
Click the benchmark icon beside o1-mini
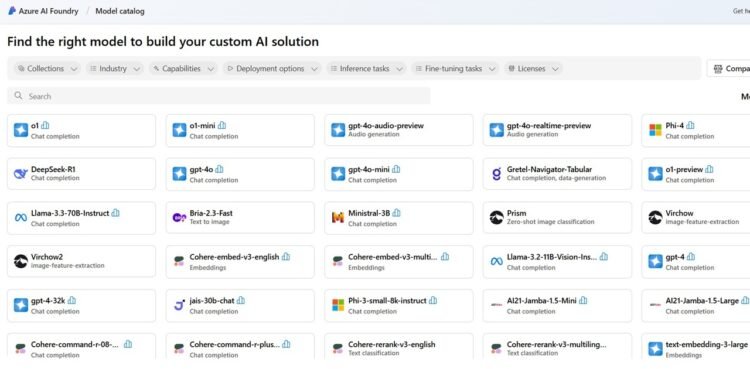(x=222, y=125)
